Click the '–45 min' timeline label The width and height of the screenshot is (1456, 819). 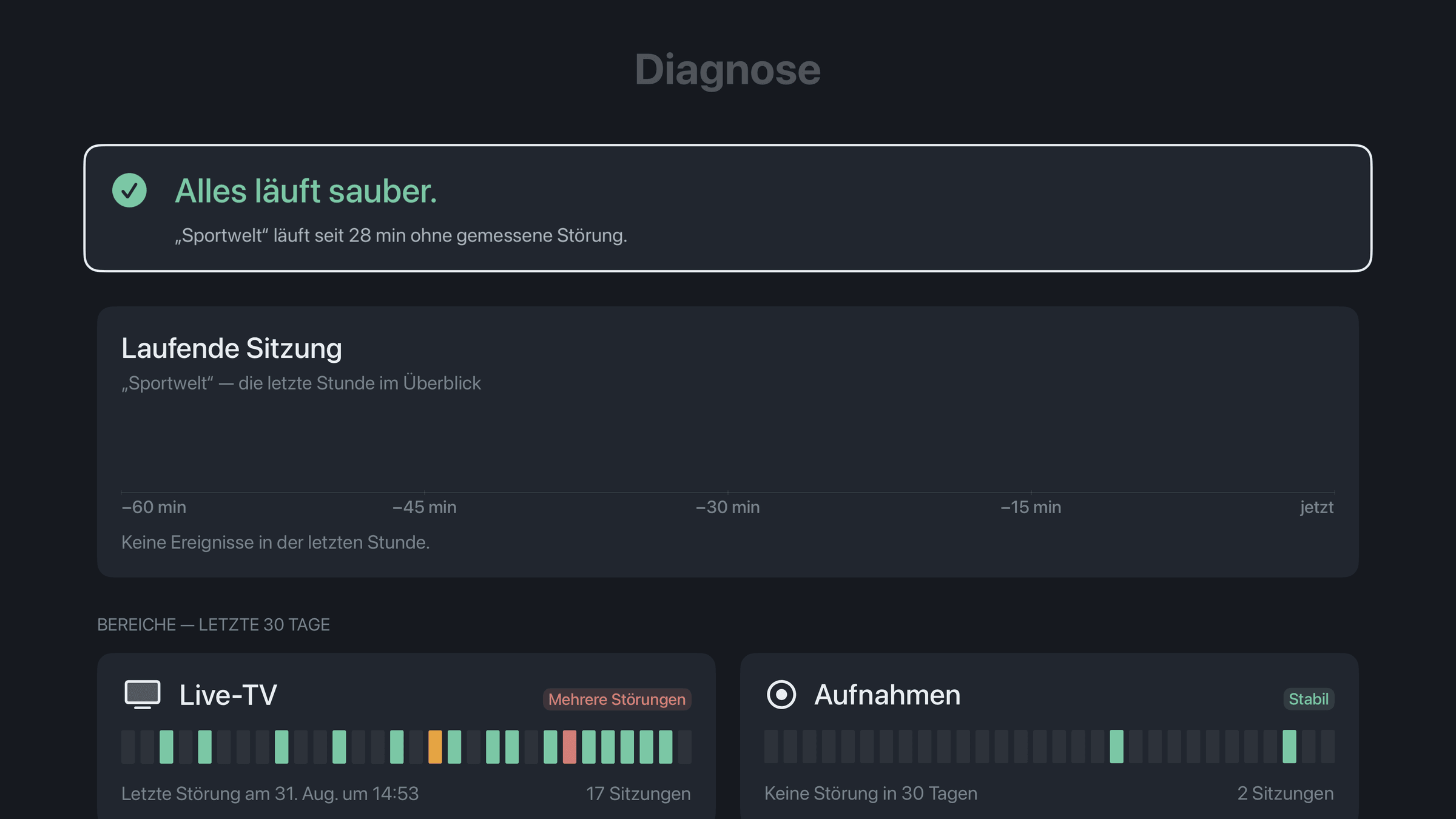425,507
